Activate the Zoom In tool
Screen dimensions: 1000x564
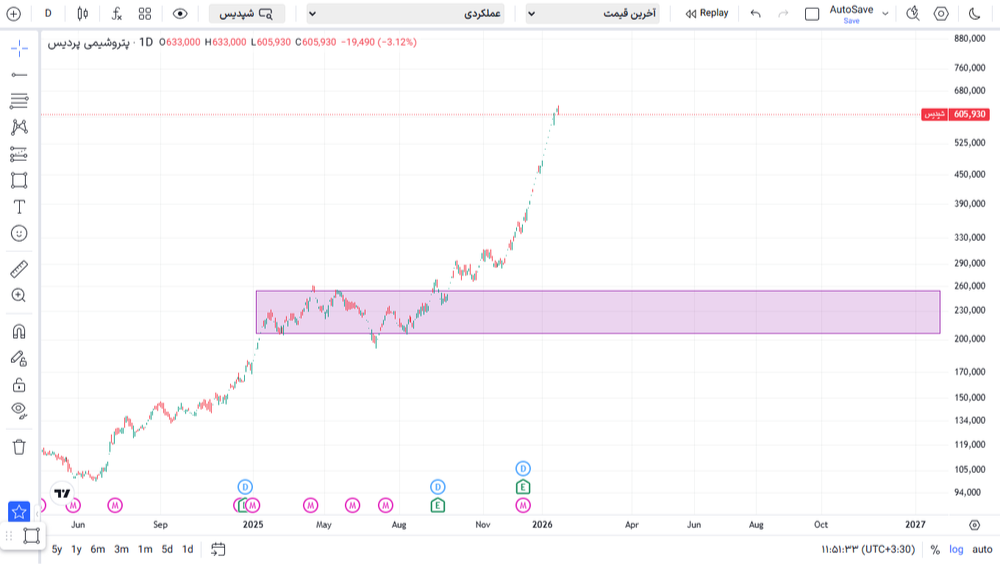click(18, 295)
